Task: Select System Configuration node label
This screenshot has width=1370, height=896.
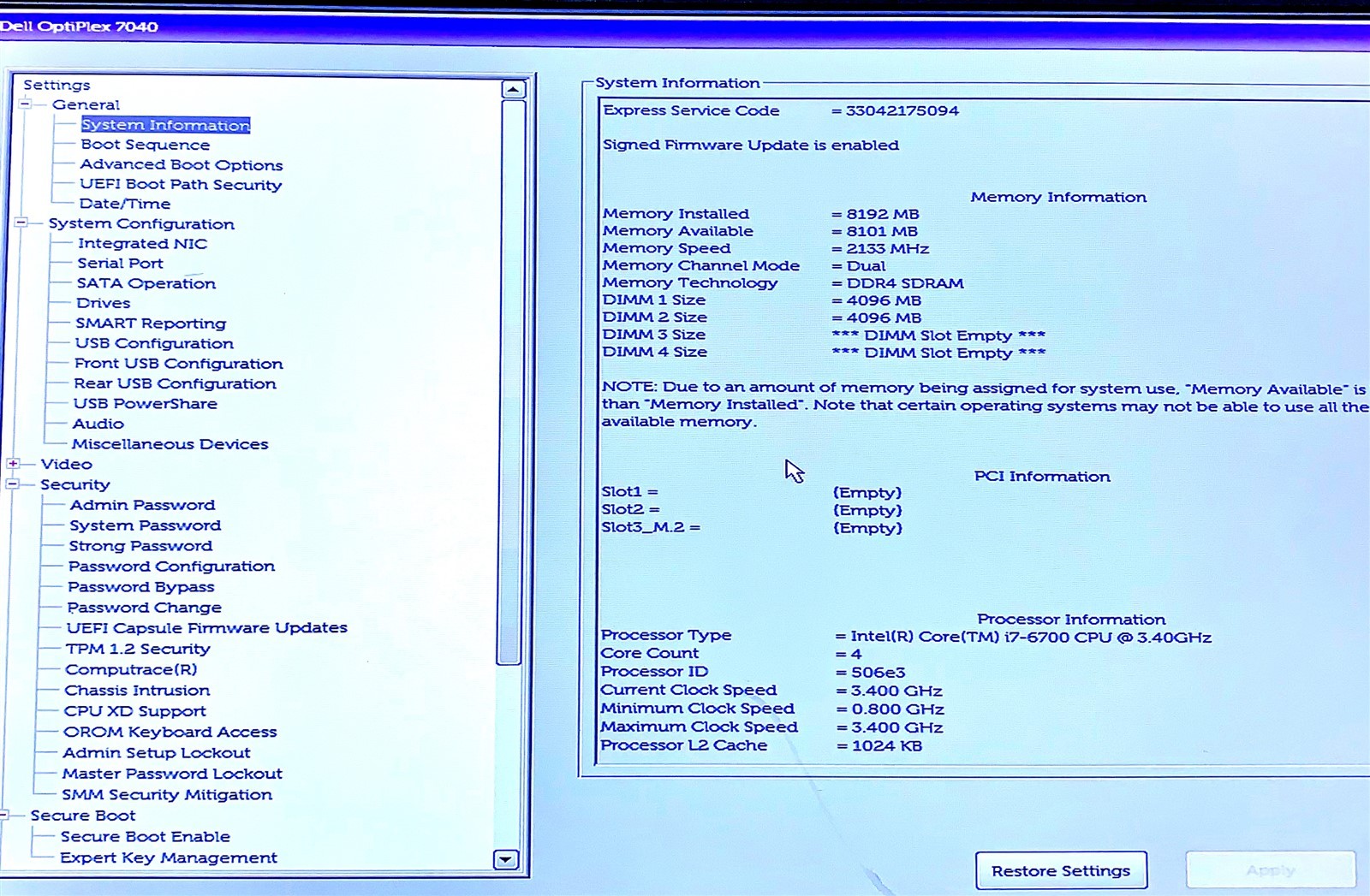Action: [141, 223]
